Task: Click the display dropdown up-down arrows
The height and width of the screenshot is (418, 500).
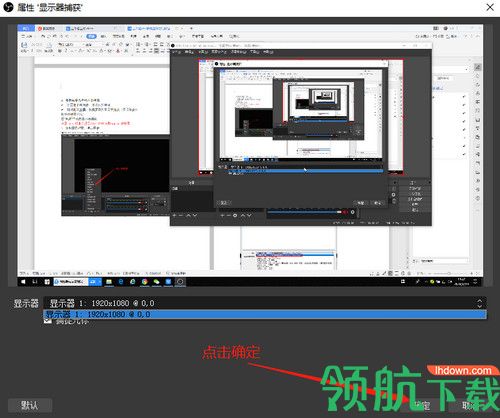Action: (479, 303)
